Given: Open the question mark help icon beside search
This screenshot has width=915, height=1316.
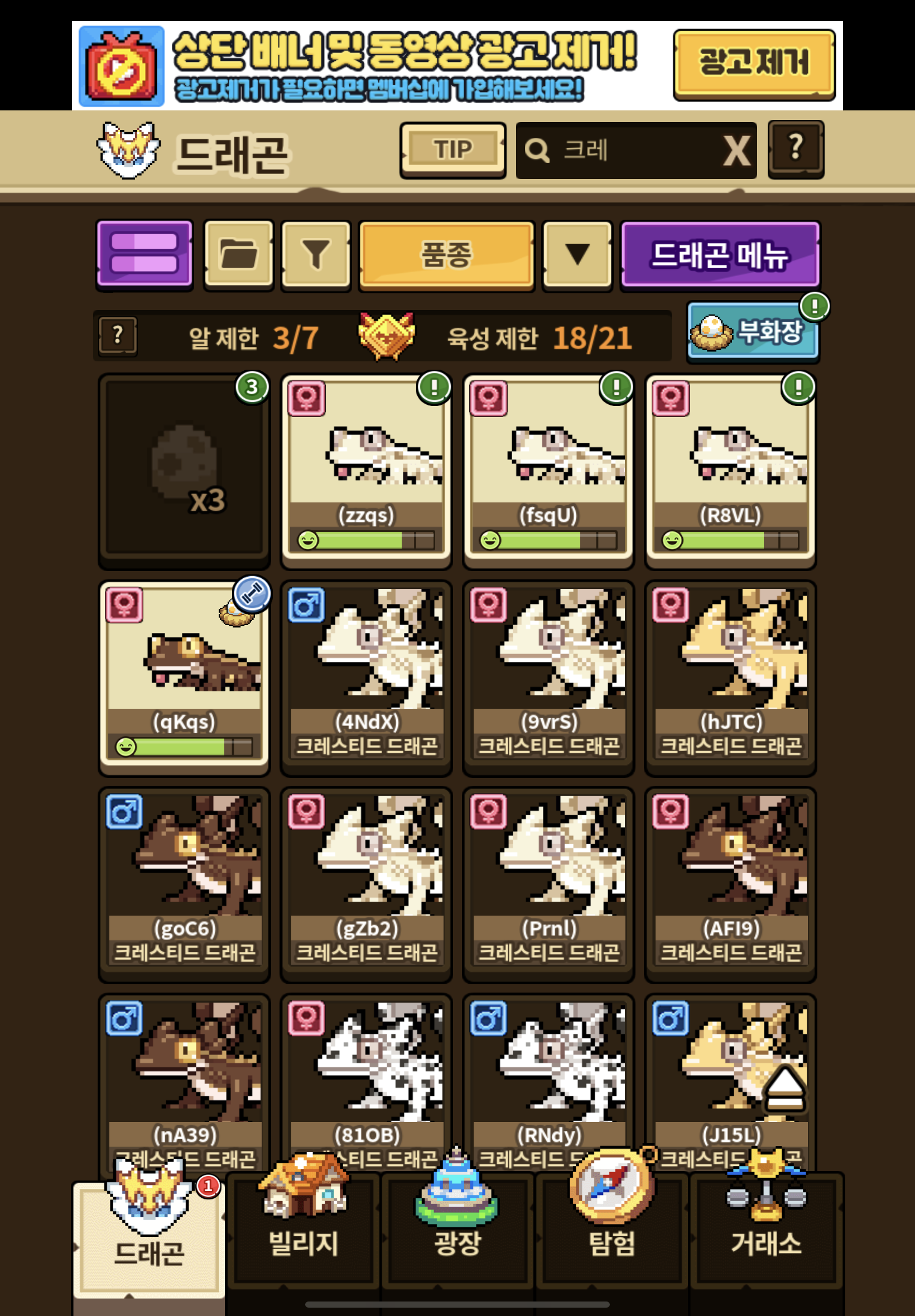Looking at the screenshot, I should coord(795,149).
